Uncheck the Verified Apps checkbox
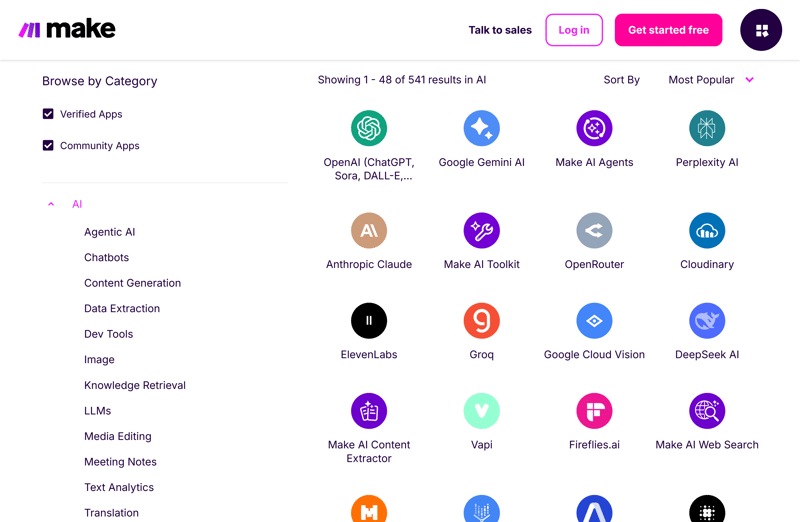The image size is (800, 522). [48, 114]
